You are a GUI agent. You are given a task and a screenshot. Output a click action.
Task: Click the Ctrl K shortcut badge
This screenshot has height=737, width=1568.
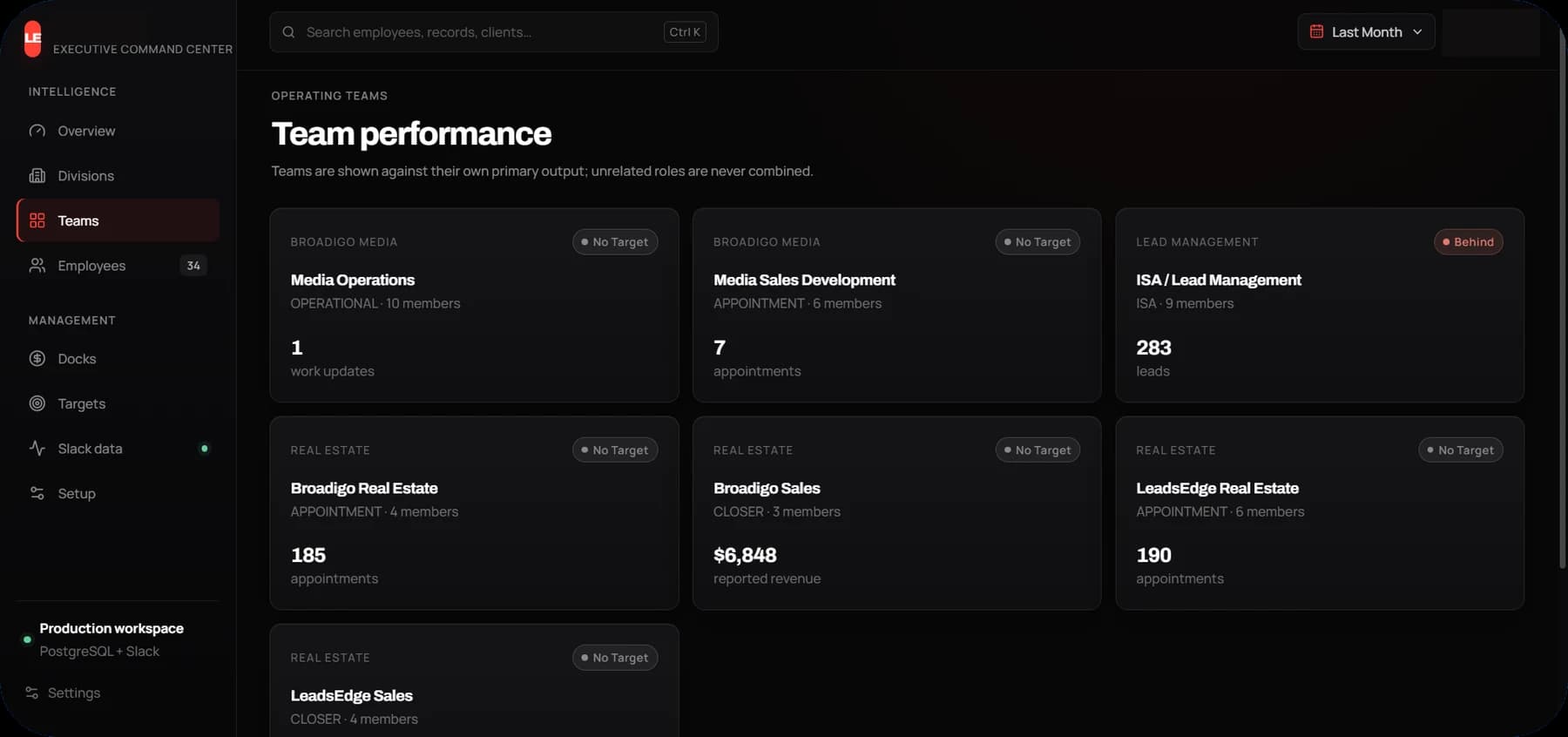click(x=685, y=32)
